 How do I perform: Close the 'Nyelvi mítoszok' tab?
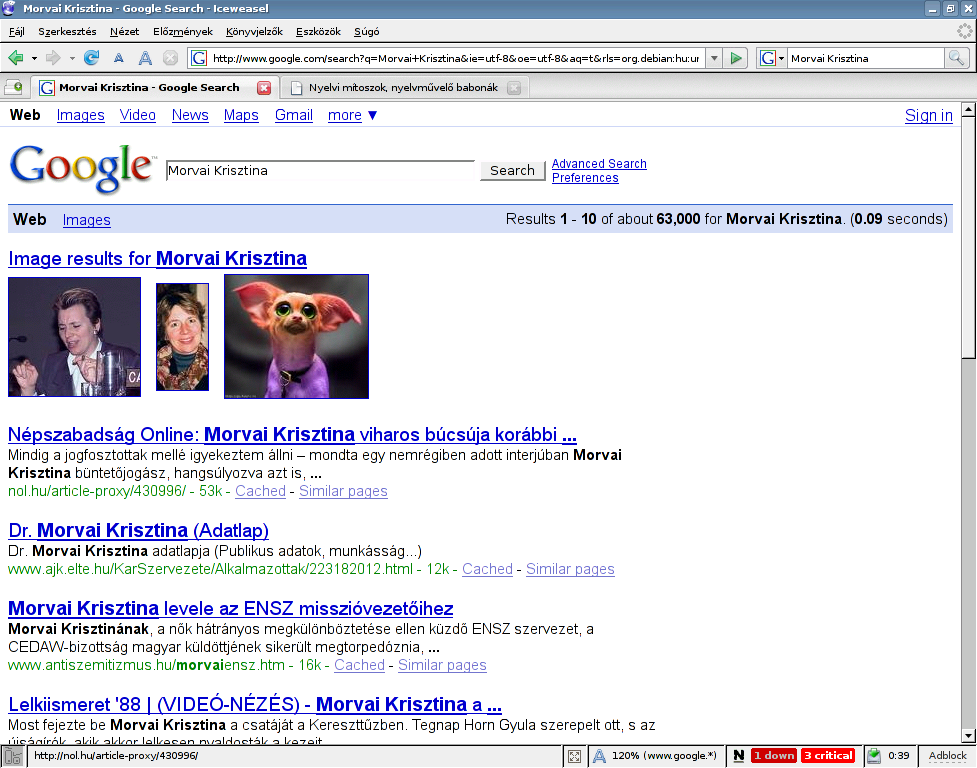pyautogui.click(x=514, y=88)
